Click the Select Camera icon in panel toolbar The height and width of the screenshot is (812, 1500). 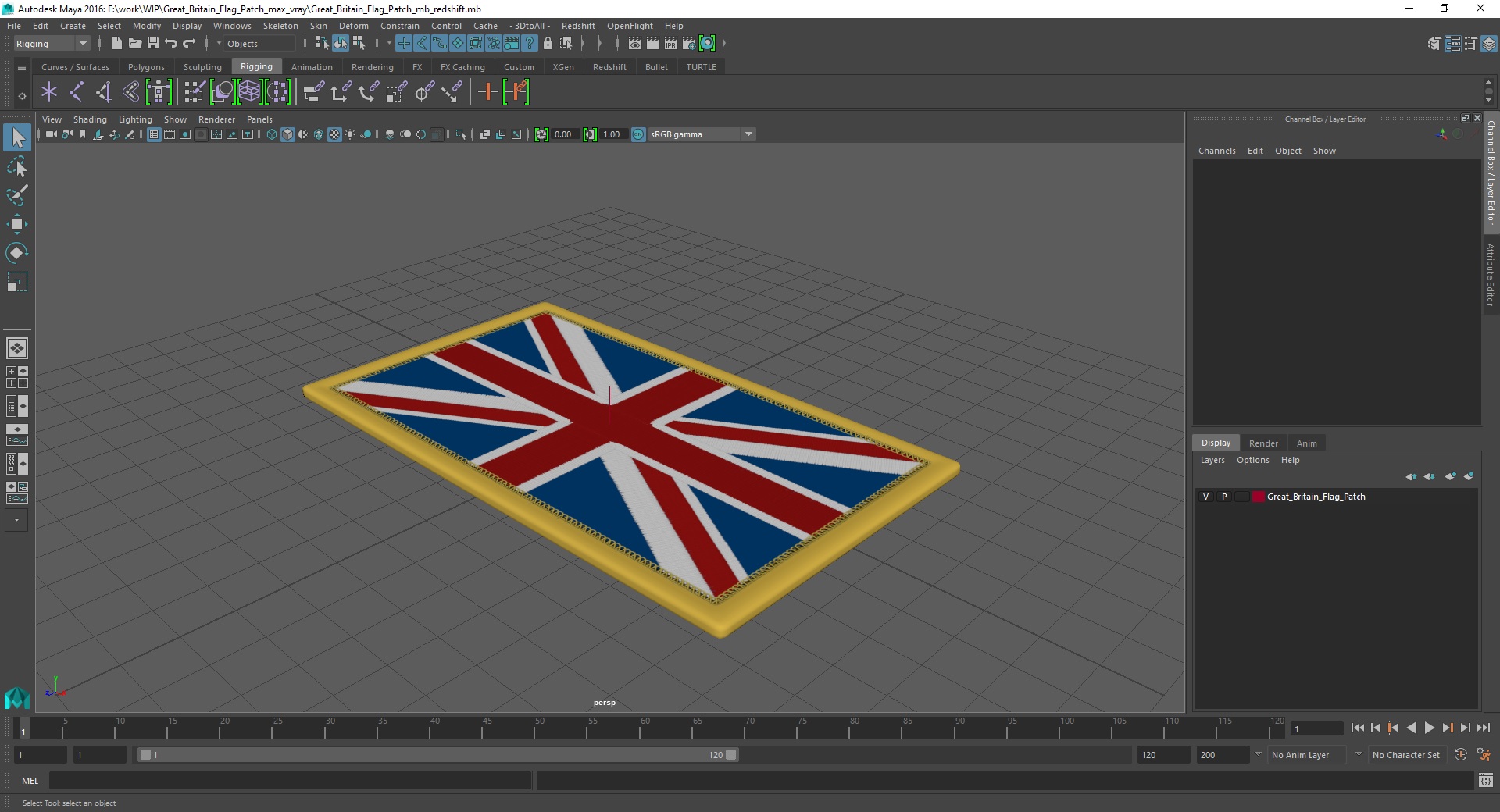[x=51, y=134]
